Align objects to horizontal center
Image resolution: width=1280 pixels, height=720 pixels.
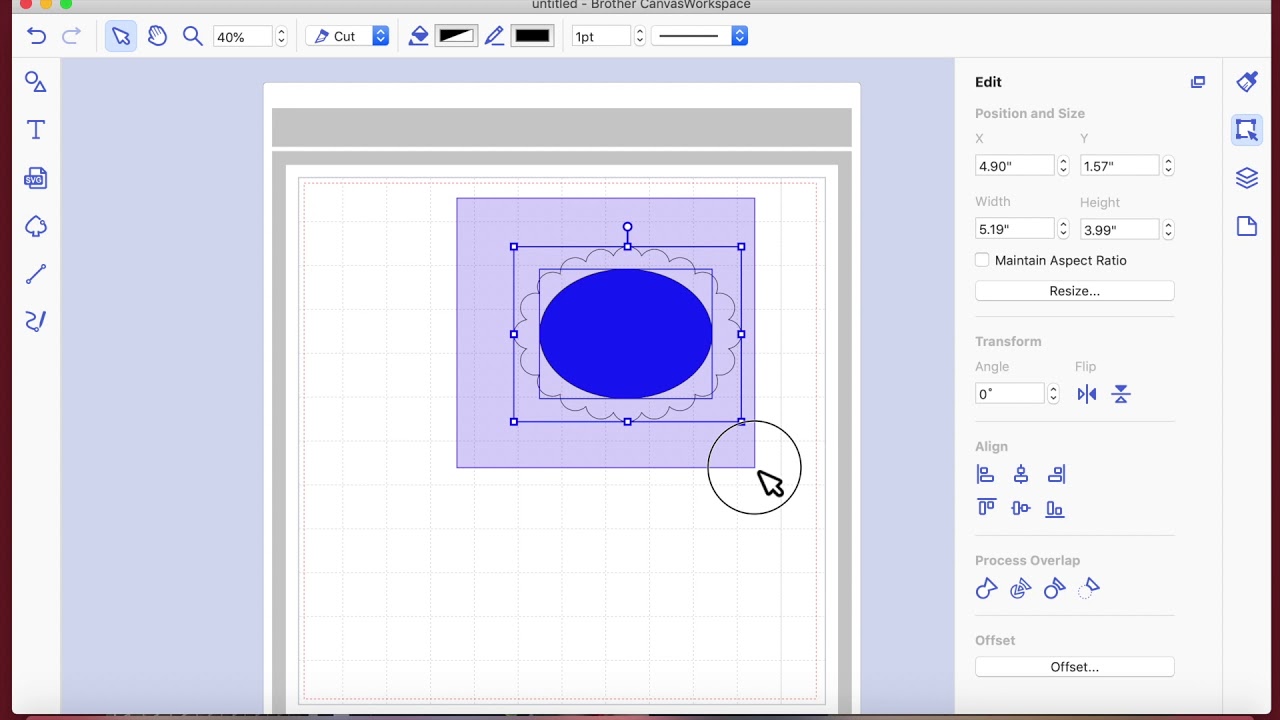1021,475
